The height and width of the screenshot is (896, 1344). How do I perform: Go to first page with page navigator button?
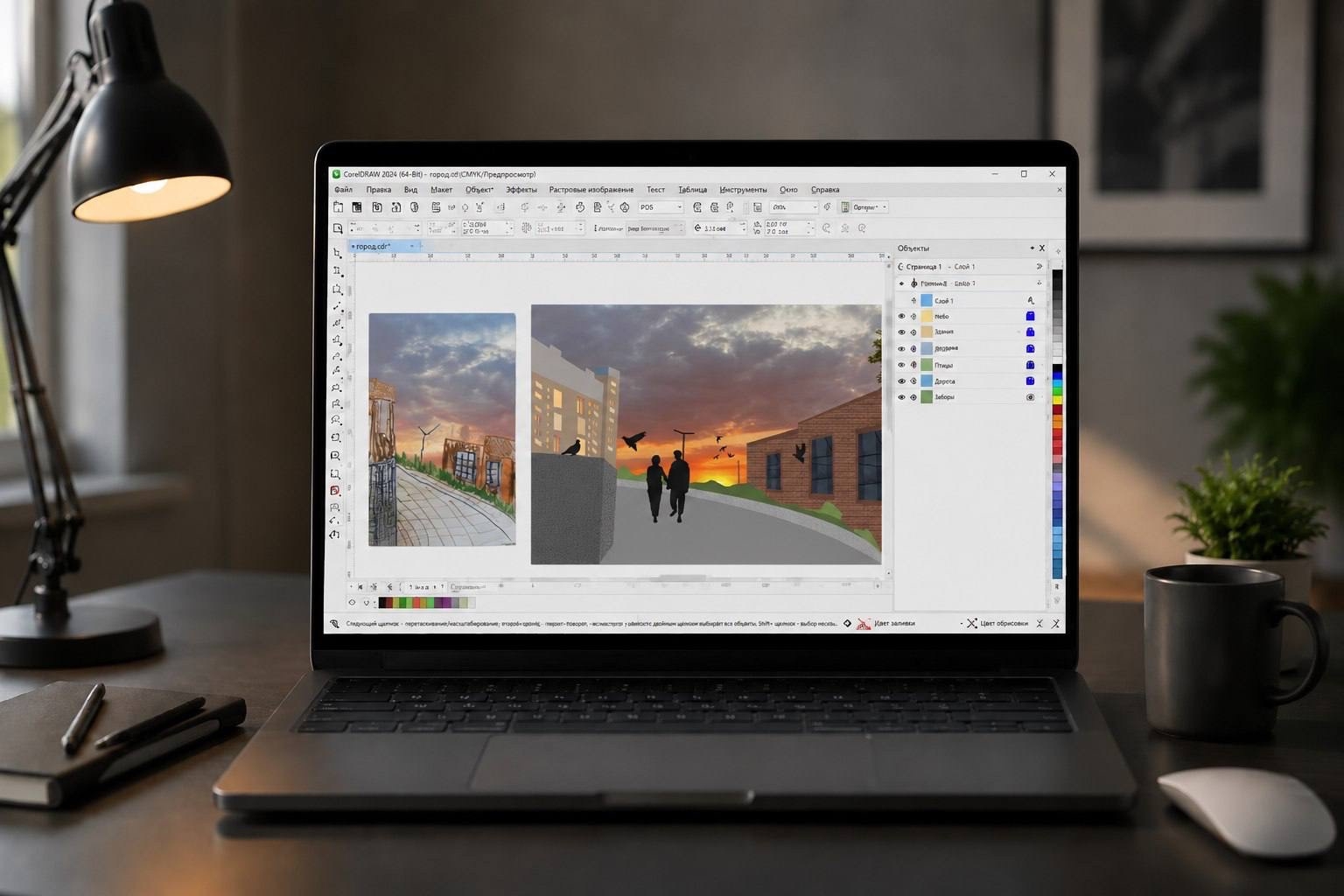(x=360, y=587)
